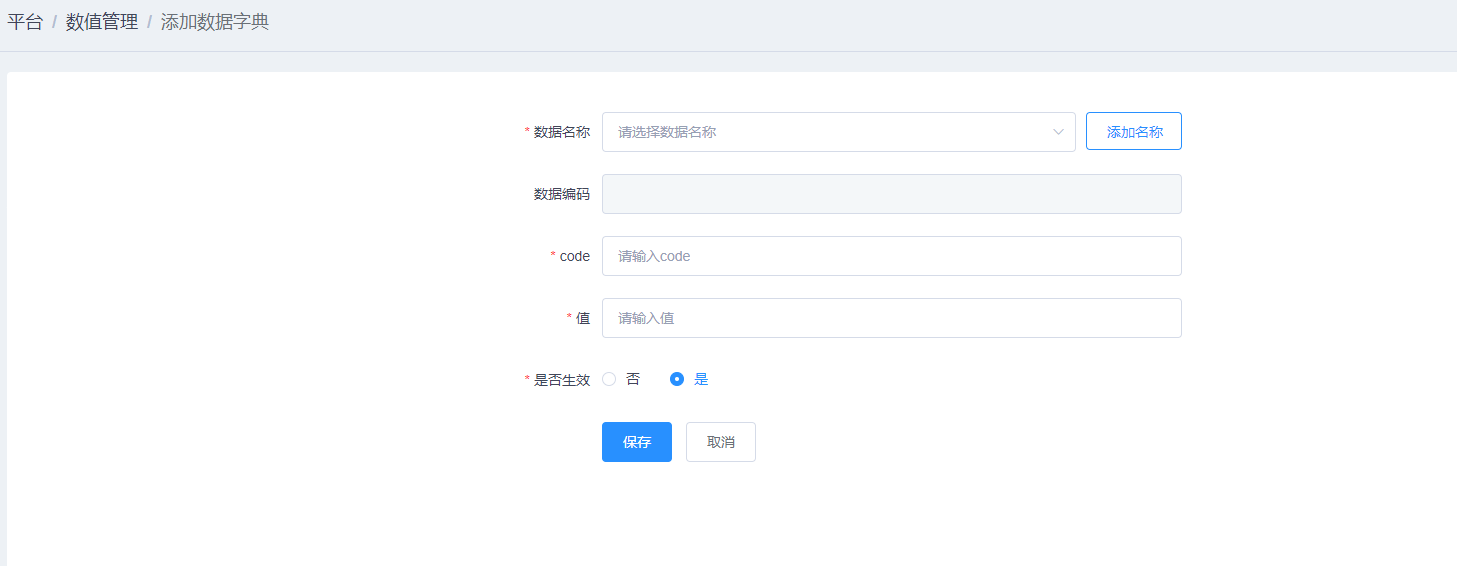Click the 添加名称 button
This screenshot has width=1457, height=566.
[1134, 132]
